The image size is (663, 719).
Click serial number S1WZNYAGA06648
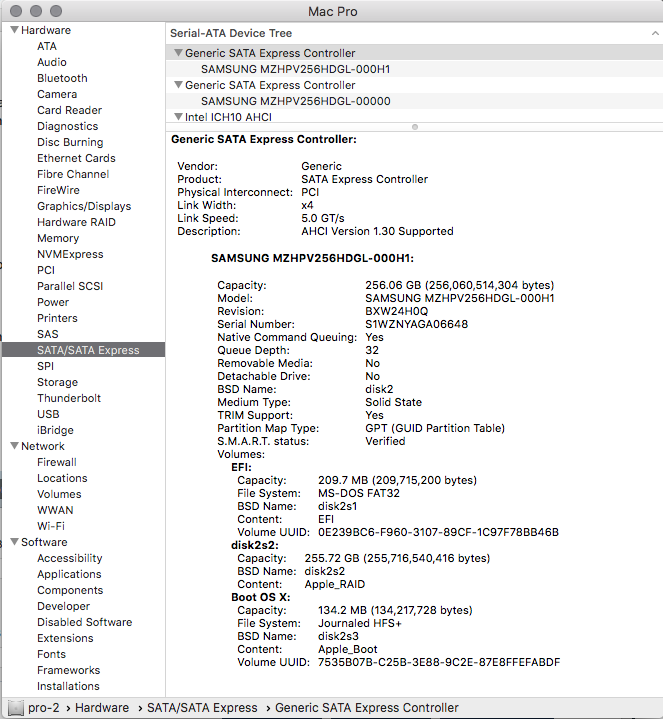pyautogui.click(x=416, y=324)
